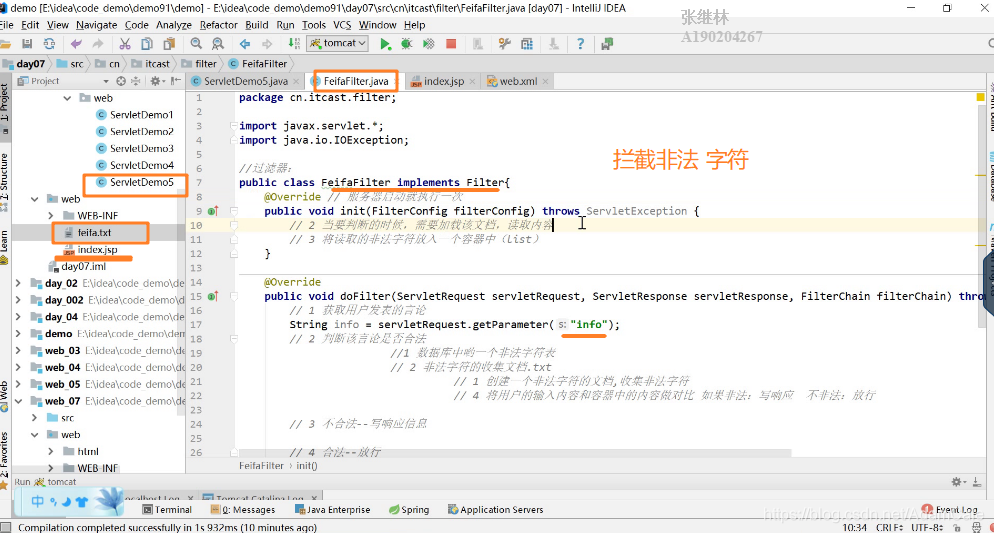Click the Save All toolbar icon
This screenshot has width=994, height=533.
point(27,44)
